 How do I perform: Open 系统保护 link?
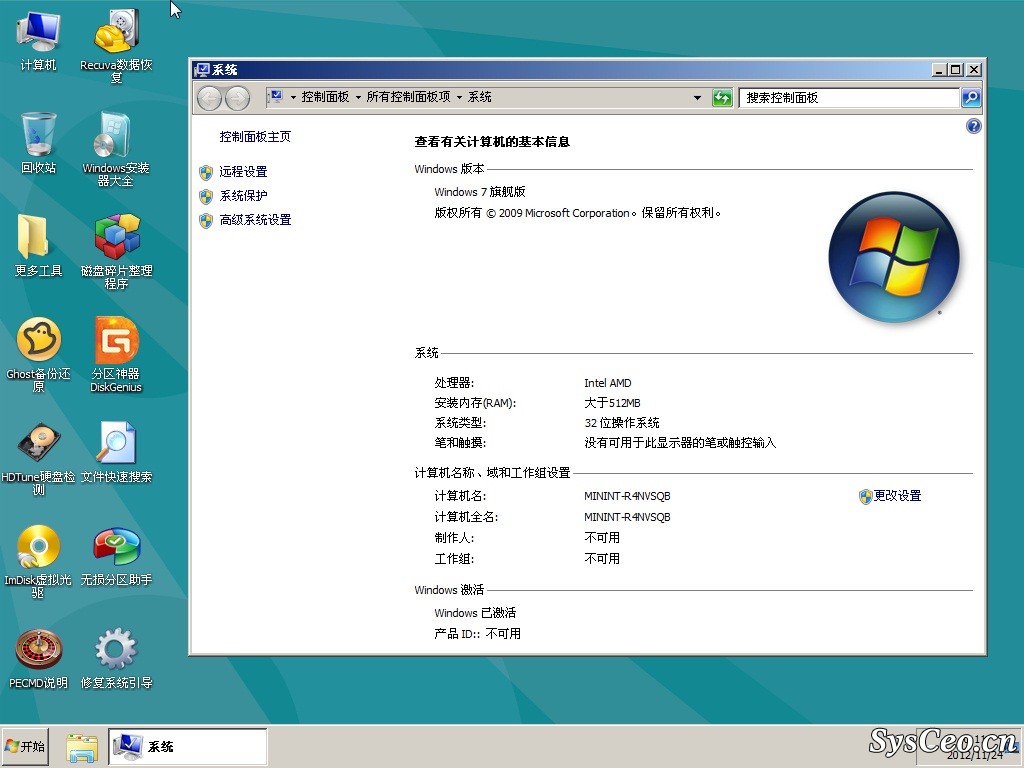point(243,196)
